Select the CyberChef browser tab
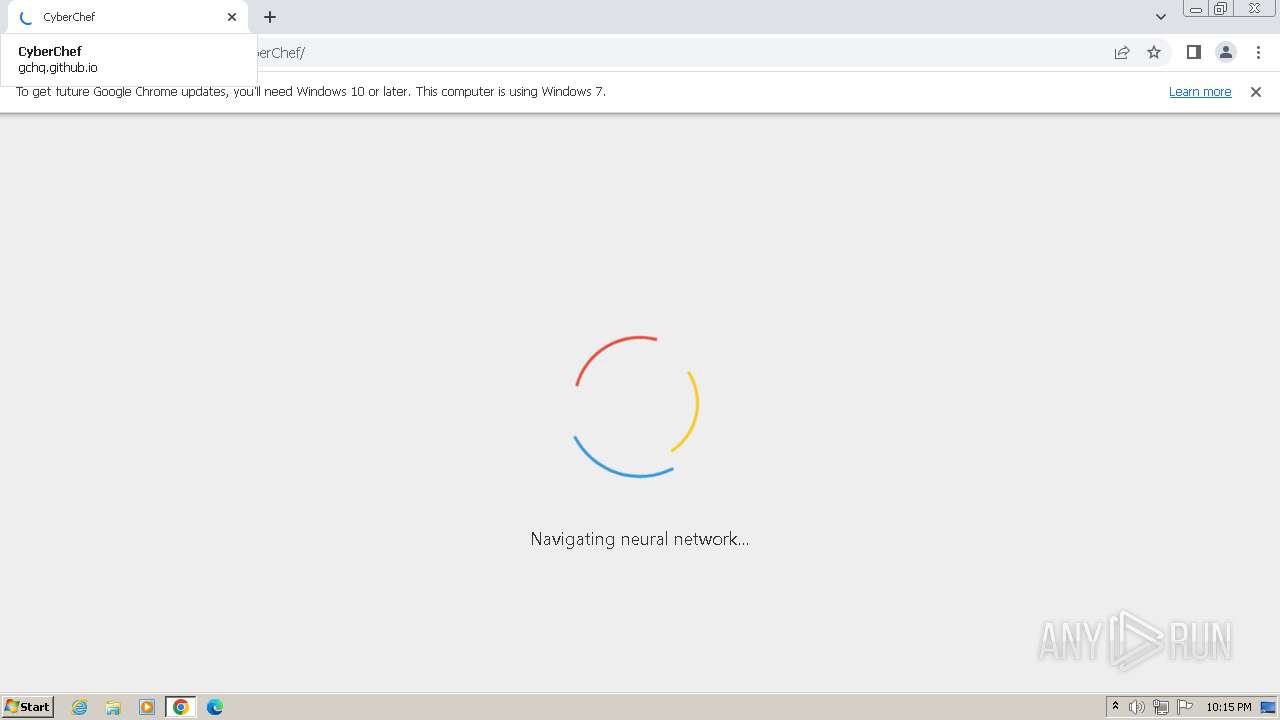Image resolution: width=1280 pixels, height=720 pixels. (x=126, y=17)
